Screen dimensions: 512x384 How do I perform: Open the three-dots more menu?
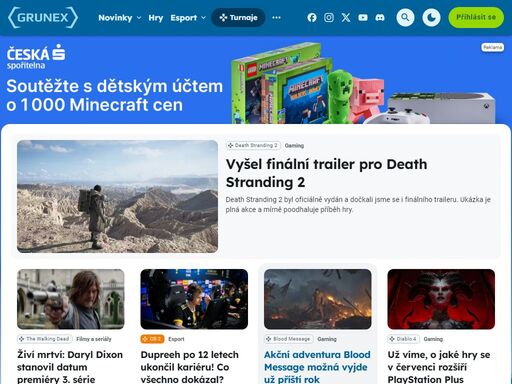[x=276, y=18]
